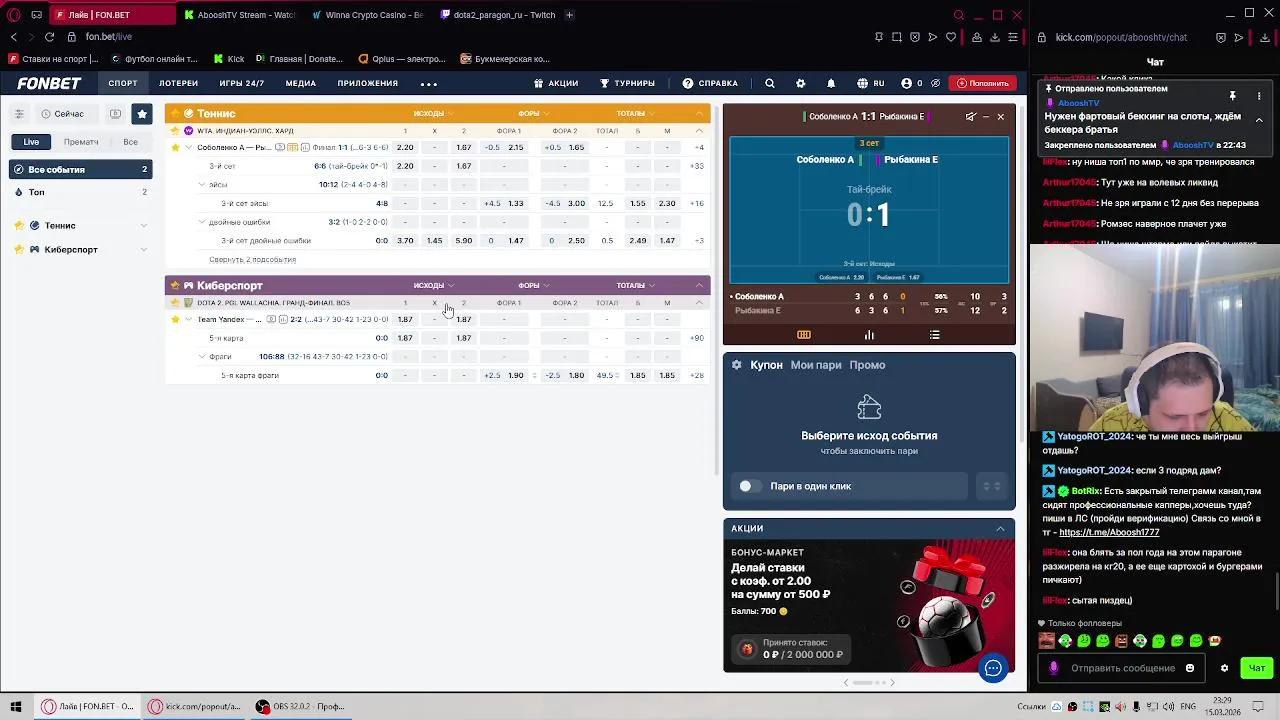Viewport: 1280px width, 720px height.
Task: Click the Пополнить deposit button
Action: pyautogui.click(x=982, y=83)
